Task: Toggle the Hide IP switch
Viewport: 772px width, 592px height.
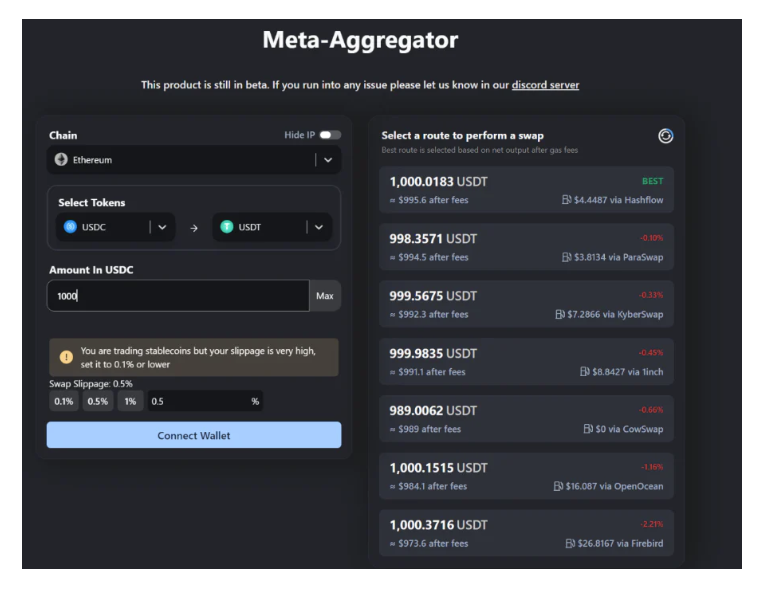Action: [x=330, y=135]
